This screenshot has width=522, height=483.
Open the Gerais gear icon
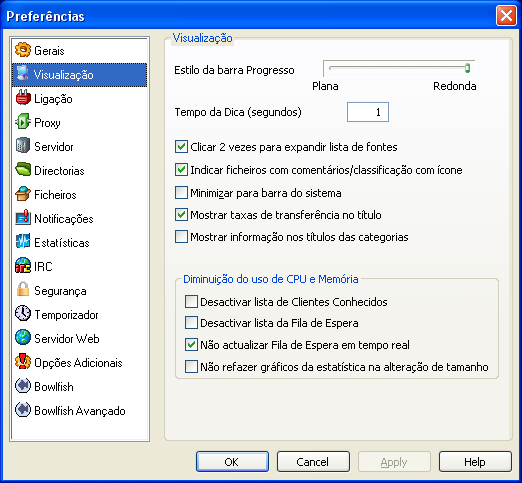[23, 50]
